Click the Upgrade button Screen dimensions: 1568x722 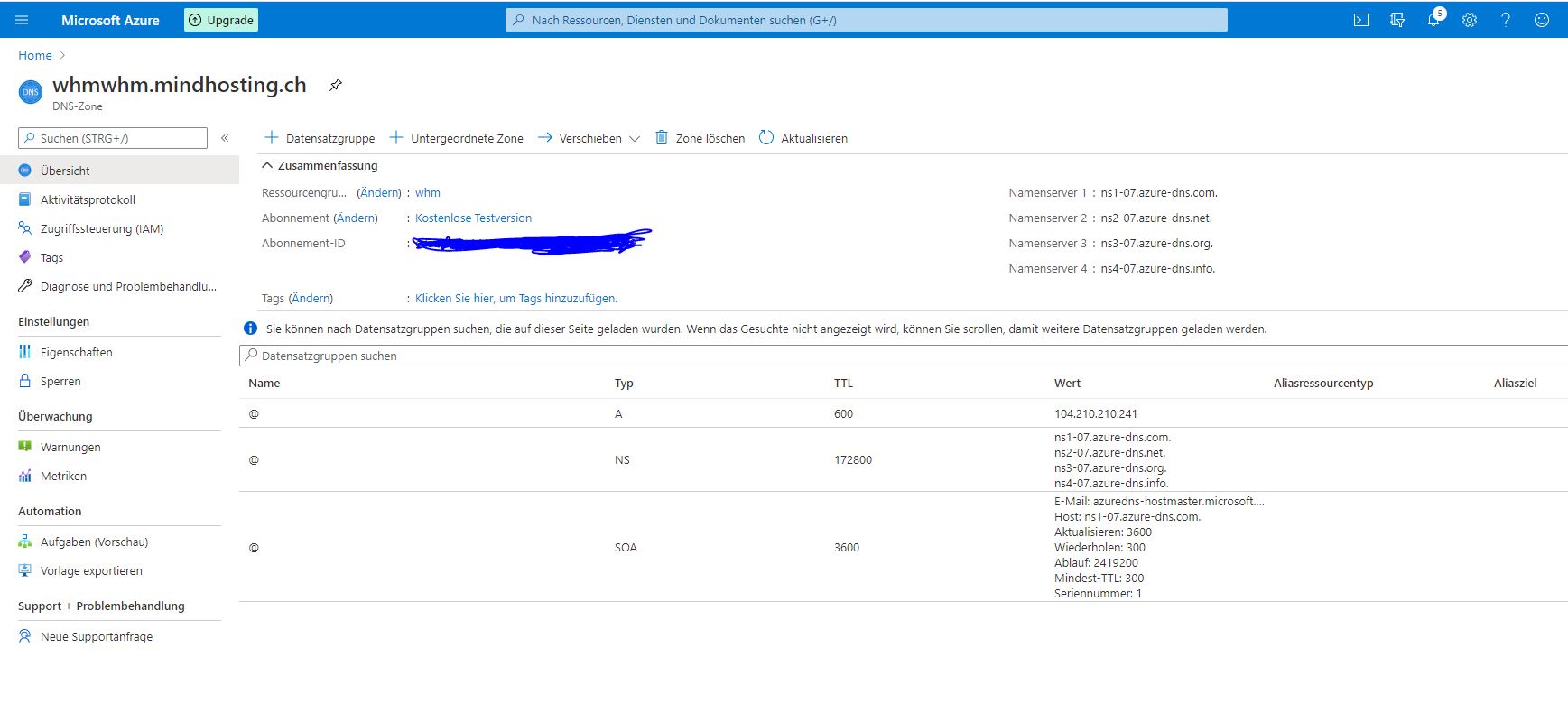(221, 20)
